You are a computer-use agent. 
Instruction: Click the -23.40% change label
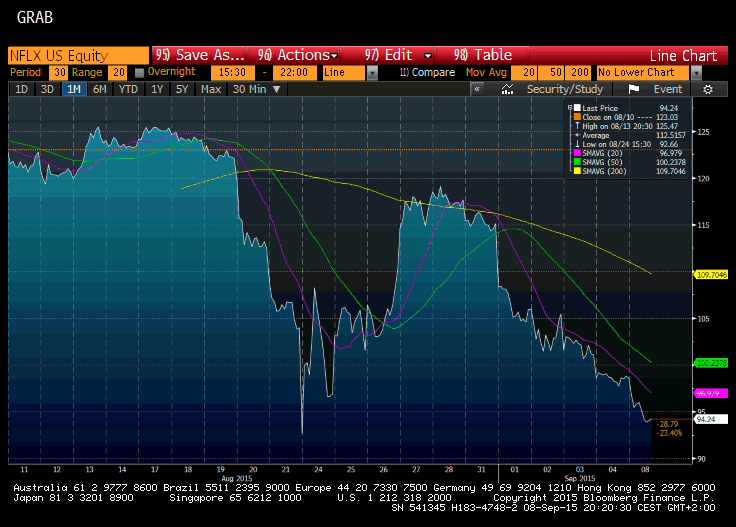669,433
